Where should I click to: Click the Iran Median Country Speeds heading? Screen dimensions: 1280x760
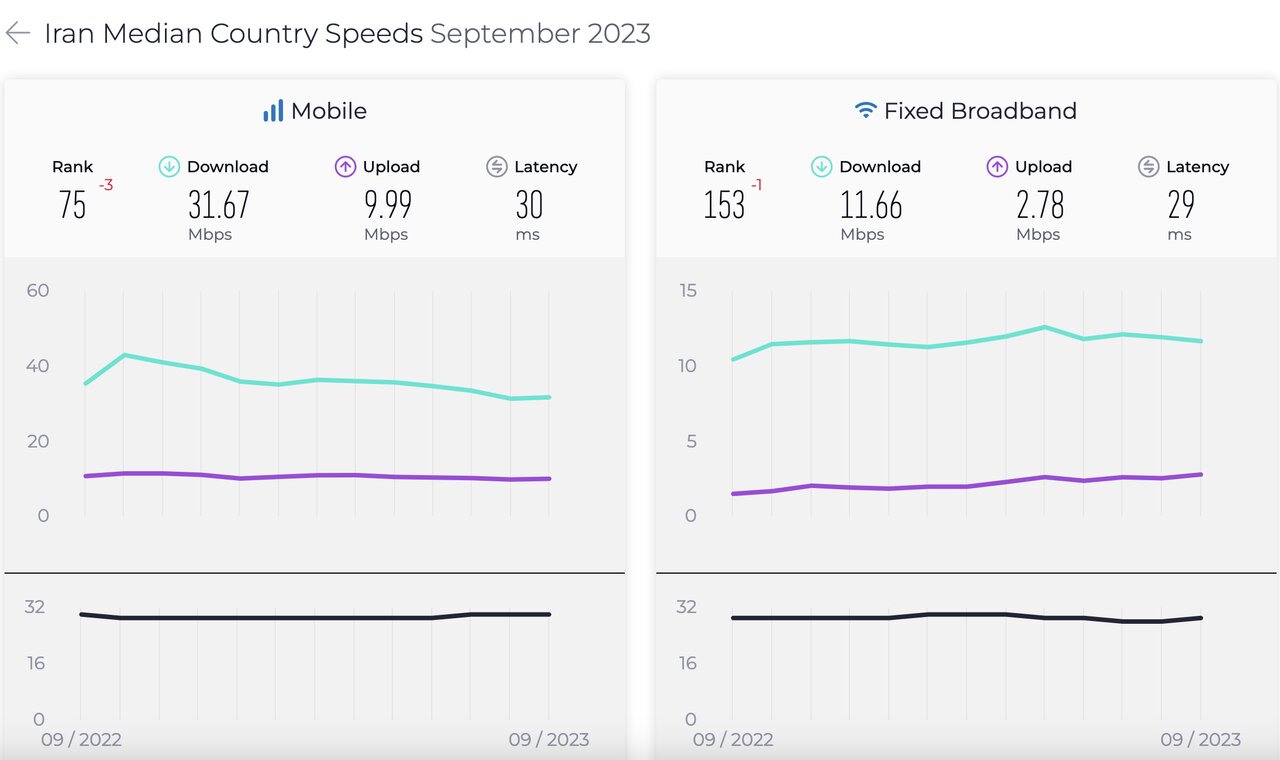(x=234, y=33)
